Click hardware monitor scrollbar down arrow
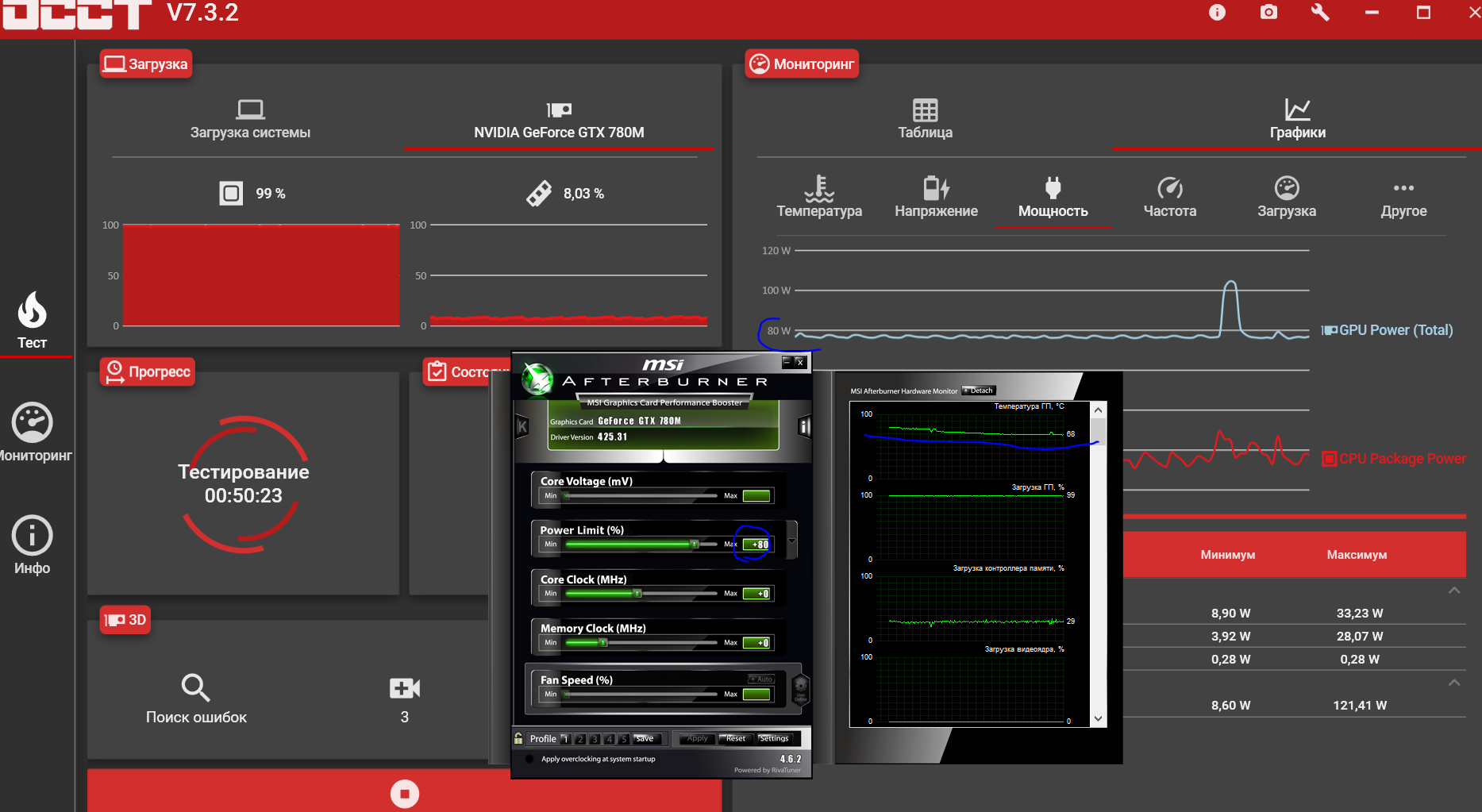Image resolution: width=1482 pixels, height=812 pixels. coord(1099,719)
